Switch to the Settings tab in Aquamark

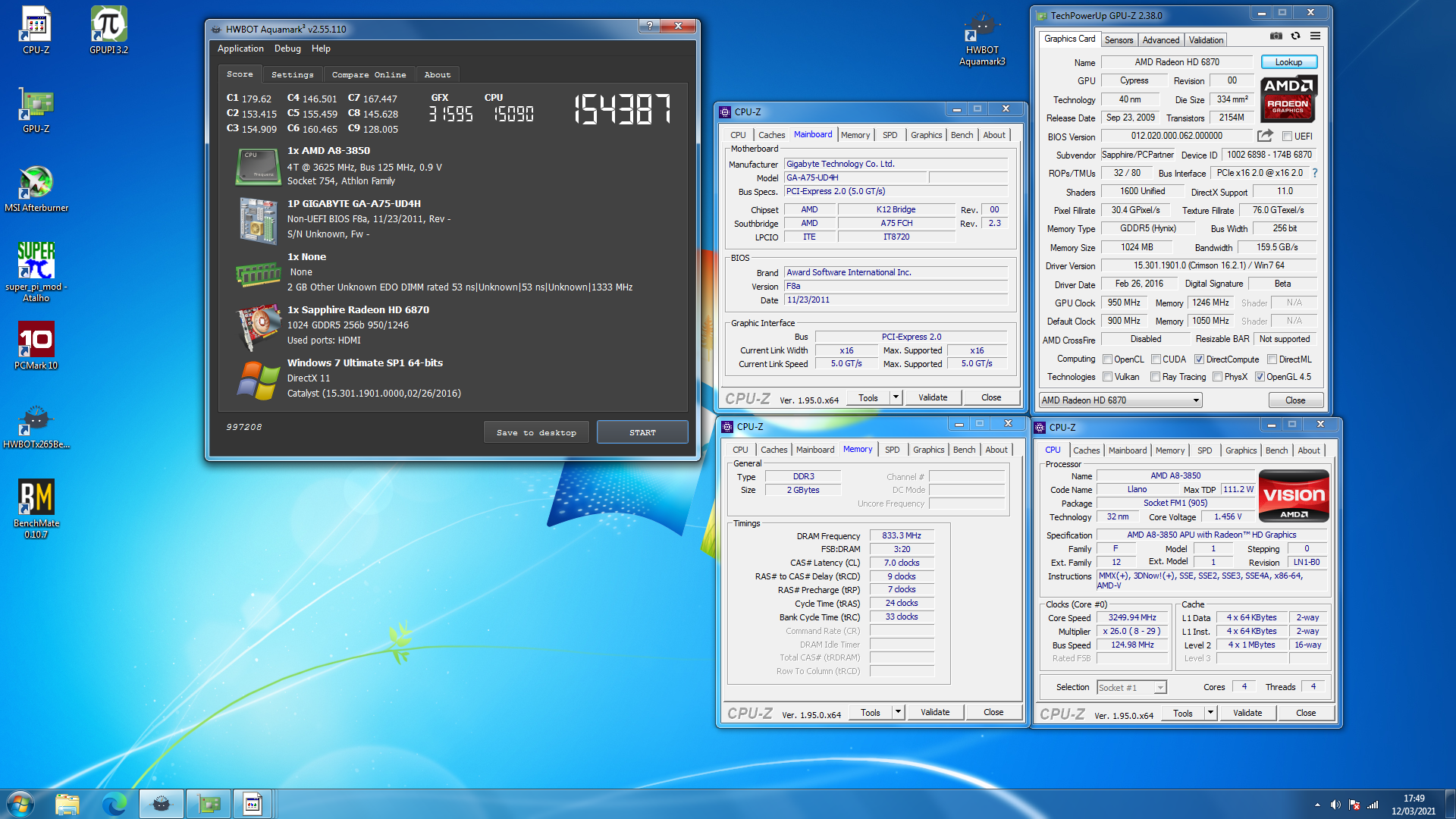click(x=292, y=74)
